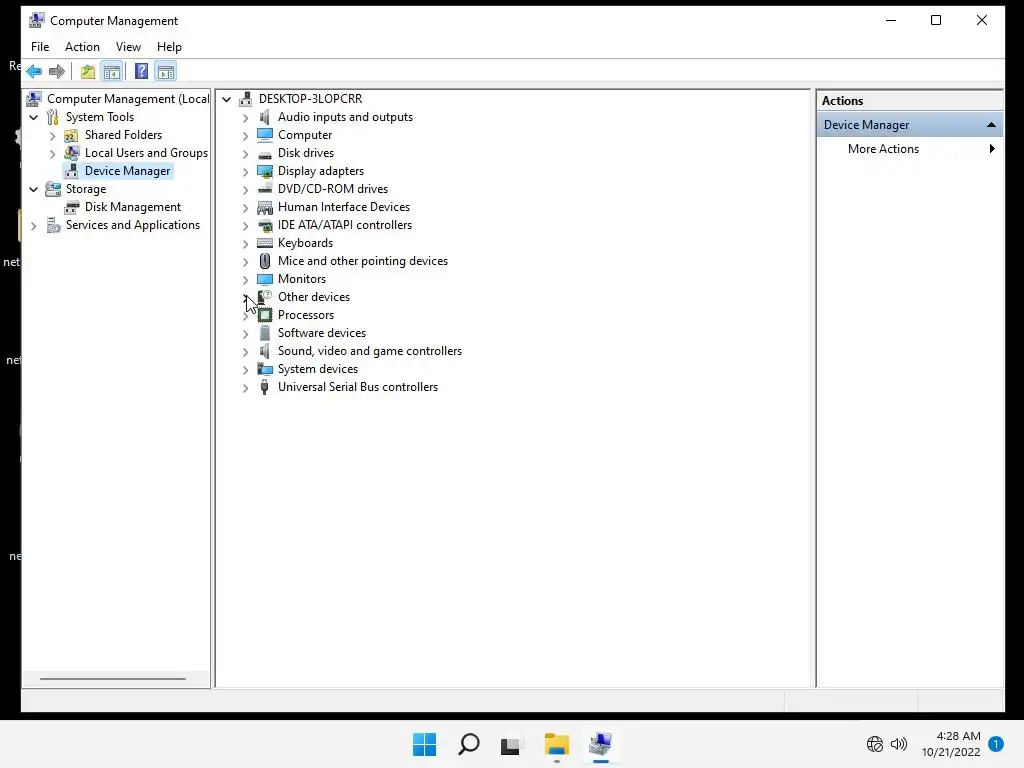Click the System devices category icon
This screenshot has height=768, width=1024.
point(264,369)
